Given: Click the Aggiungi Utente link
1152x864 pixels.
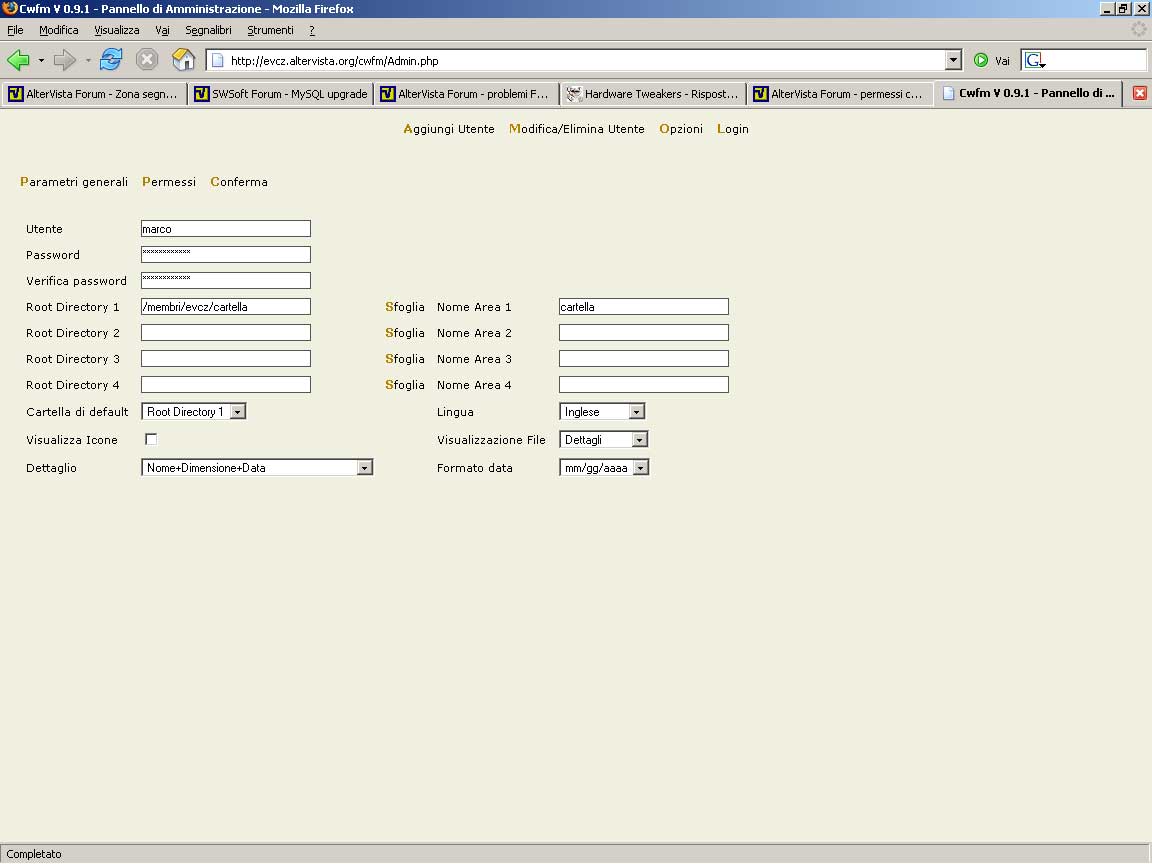Looking at the screenshot, I should tap(449, 129).
